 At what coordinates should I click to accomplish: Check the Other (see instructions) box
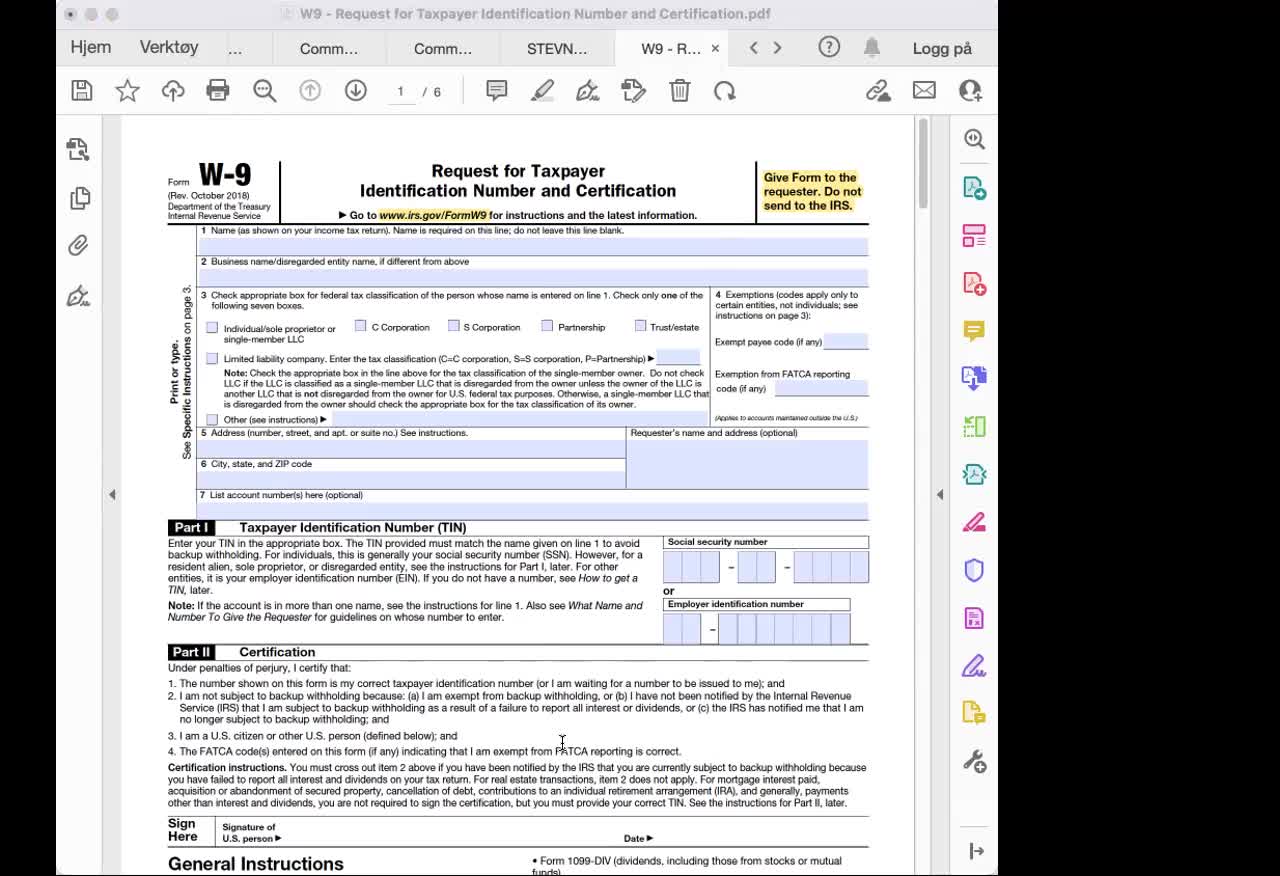coord(212,419)
